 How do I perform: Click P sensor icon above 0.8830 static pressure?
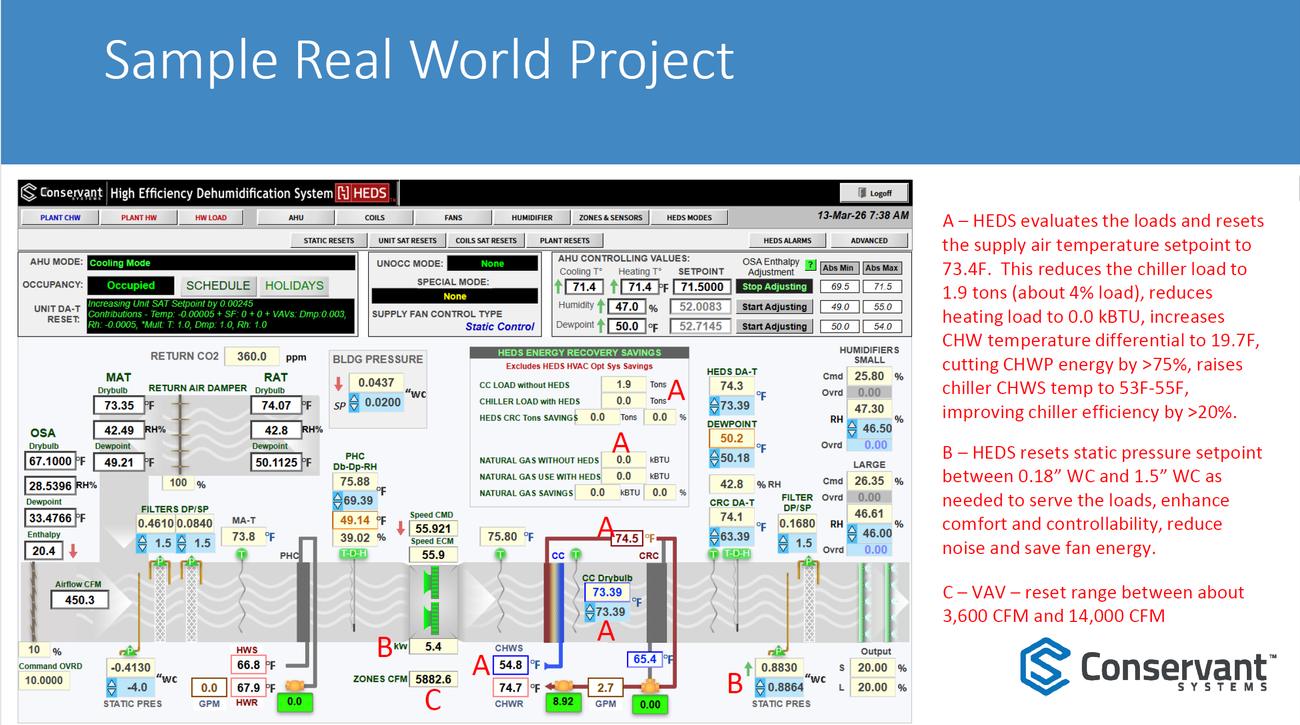776,649
